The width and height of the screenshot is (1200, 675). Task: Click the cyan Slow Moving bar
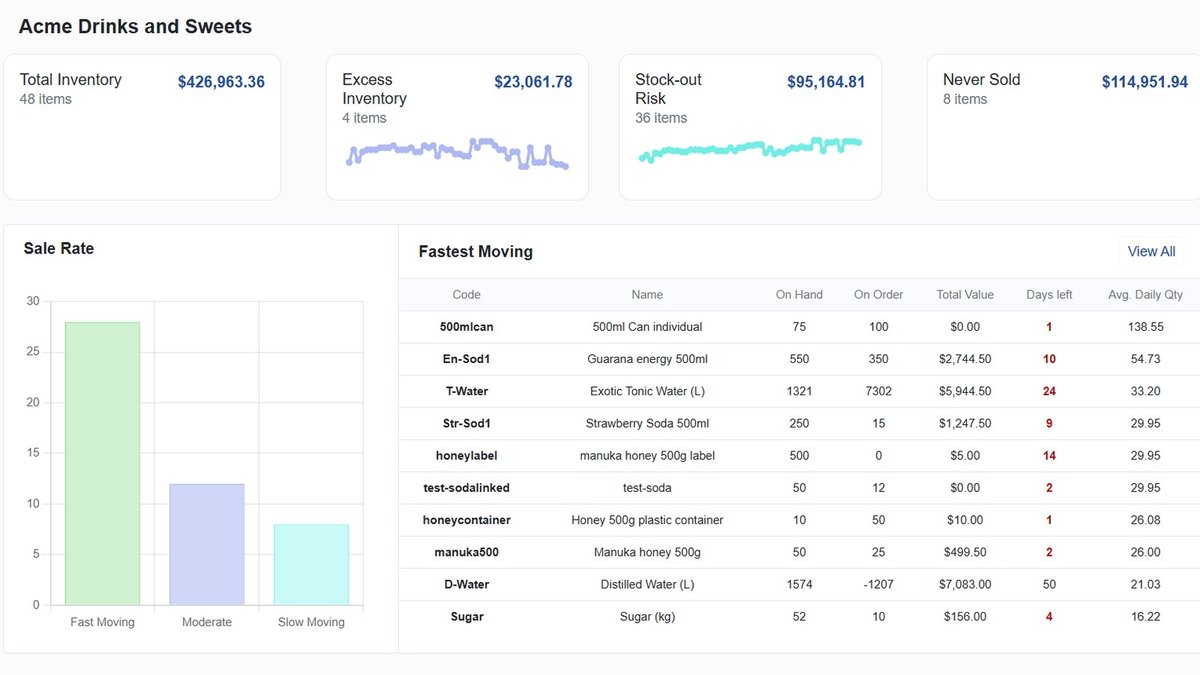311,564
